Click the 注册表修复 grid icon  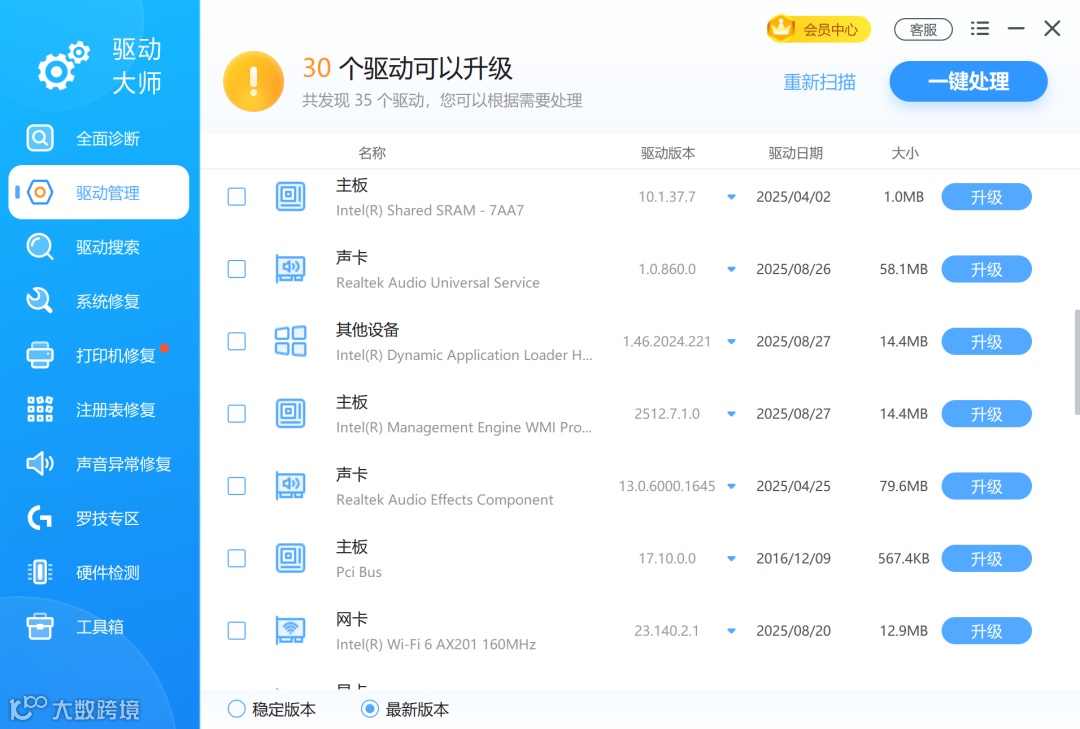pos(40,409)
